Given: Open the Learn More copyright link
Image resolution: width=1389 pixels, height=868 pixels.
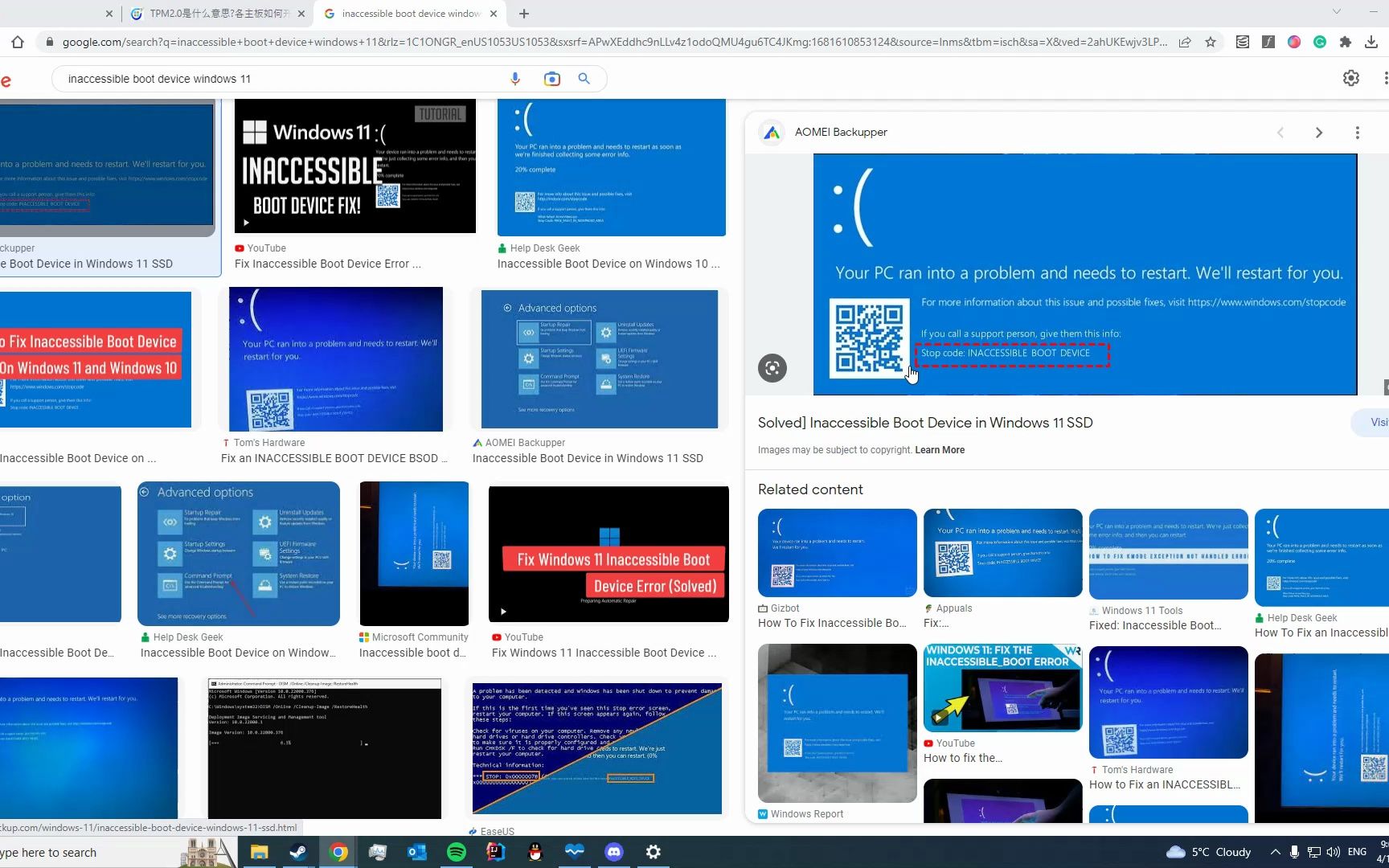Looking at the screenshot, I should point(940,450).
